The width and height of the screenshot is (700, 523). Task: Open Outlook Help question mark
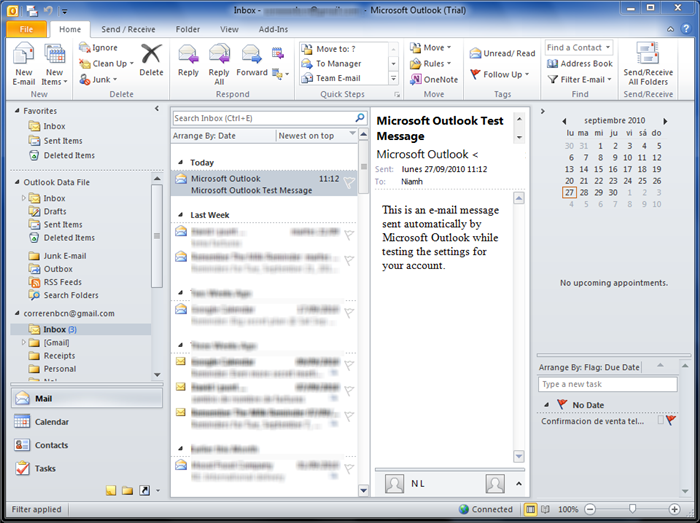686,29
